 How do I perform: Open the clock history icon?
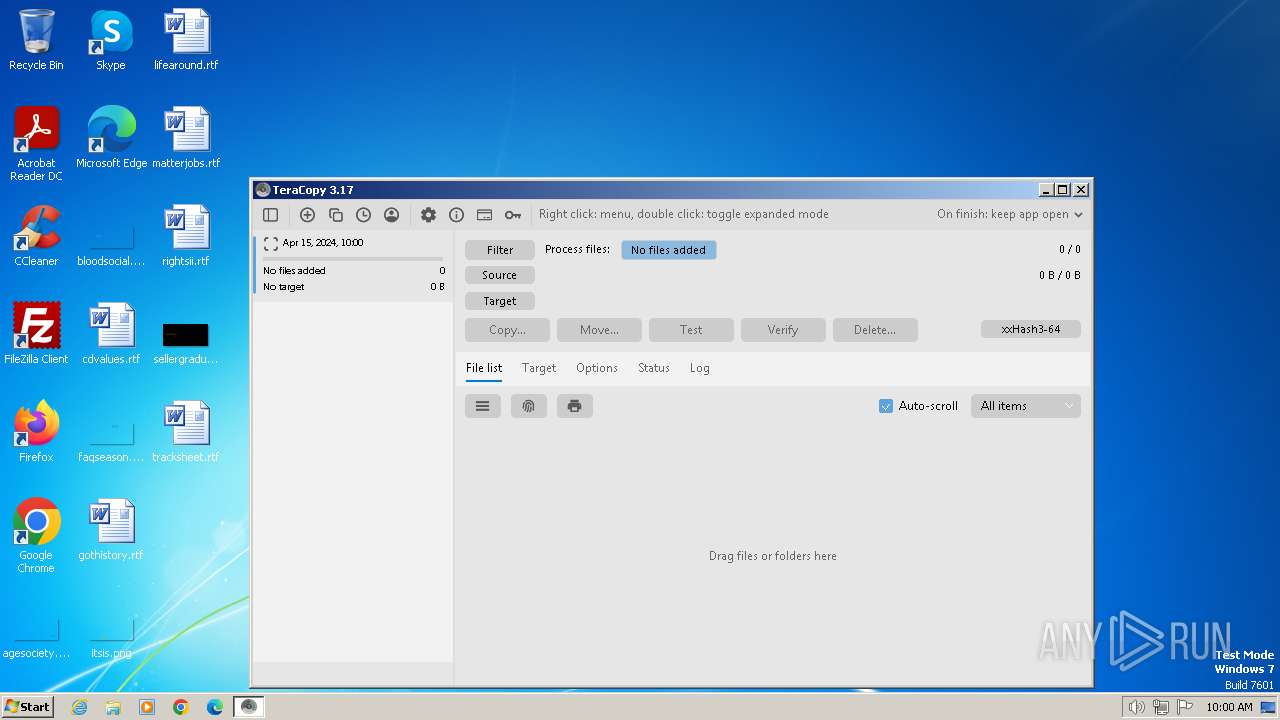click(363, 215)
